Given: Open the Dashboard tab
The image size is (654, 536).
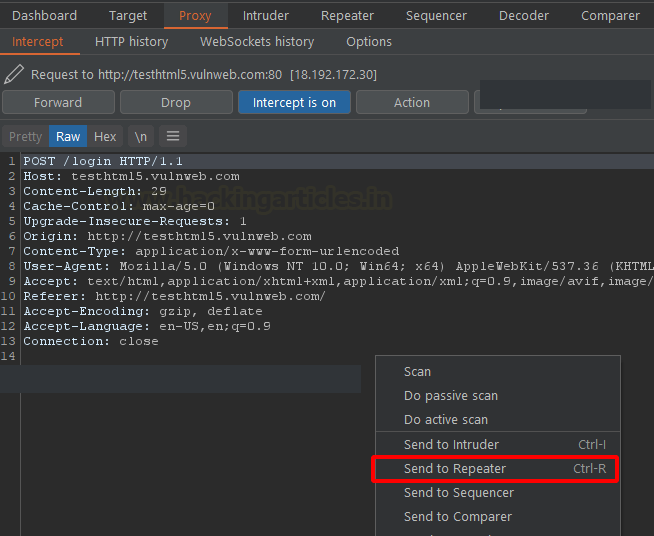Looking at the screenshot, I should (45, 15).
